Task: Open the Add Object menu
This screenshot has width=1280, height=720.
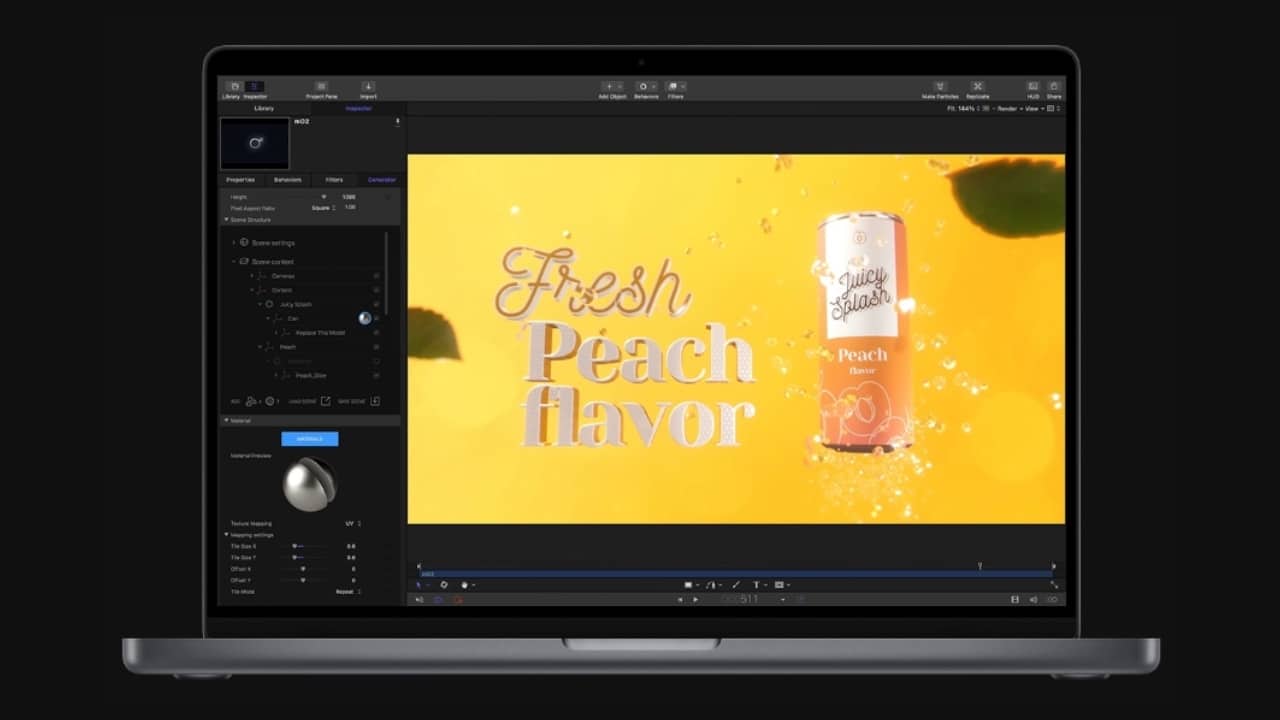Action: click(612, 87)
